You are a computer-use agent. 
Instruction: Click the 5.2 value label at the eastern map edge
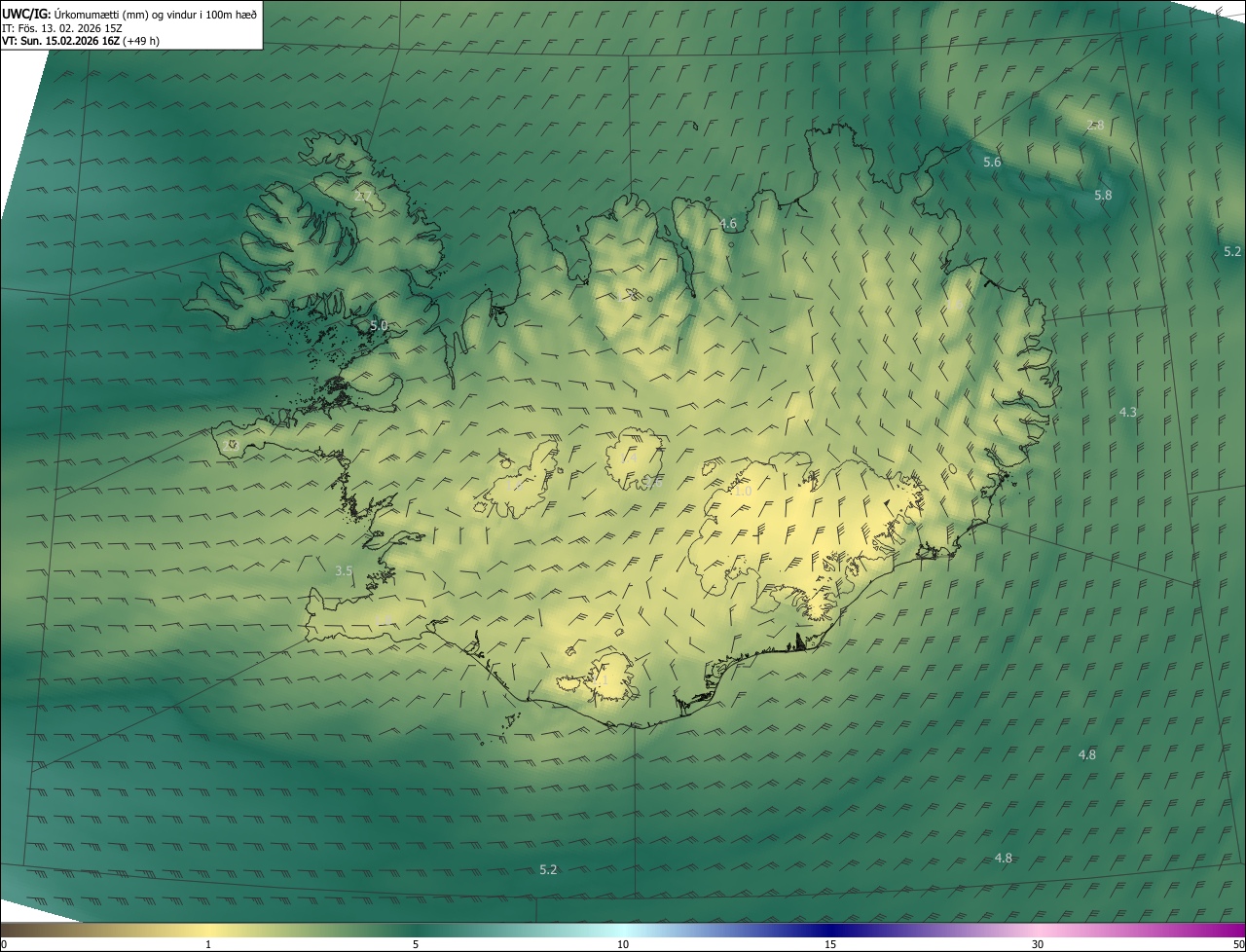[1232, 251]
